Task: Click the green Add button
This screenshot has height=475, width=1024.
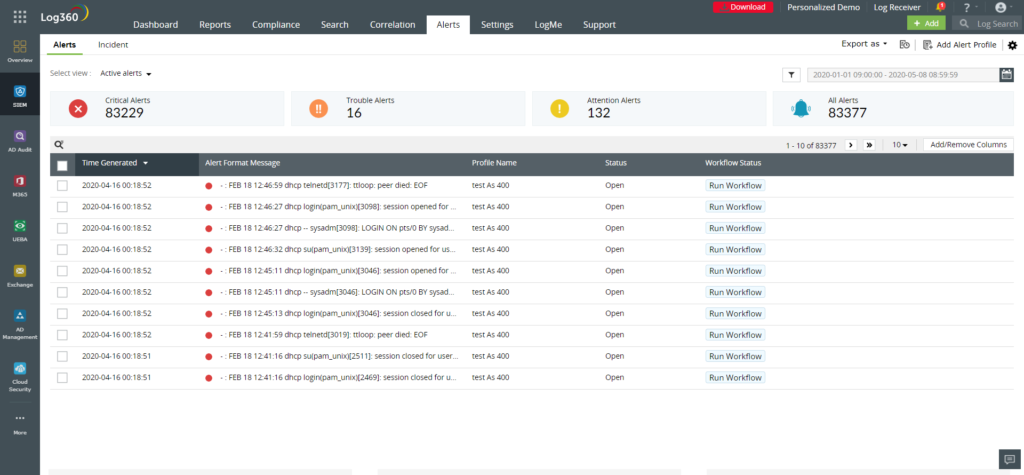Action: click(925, 23)
